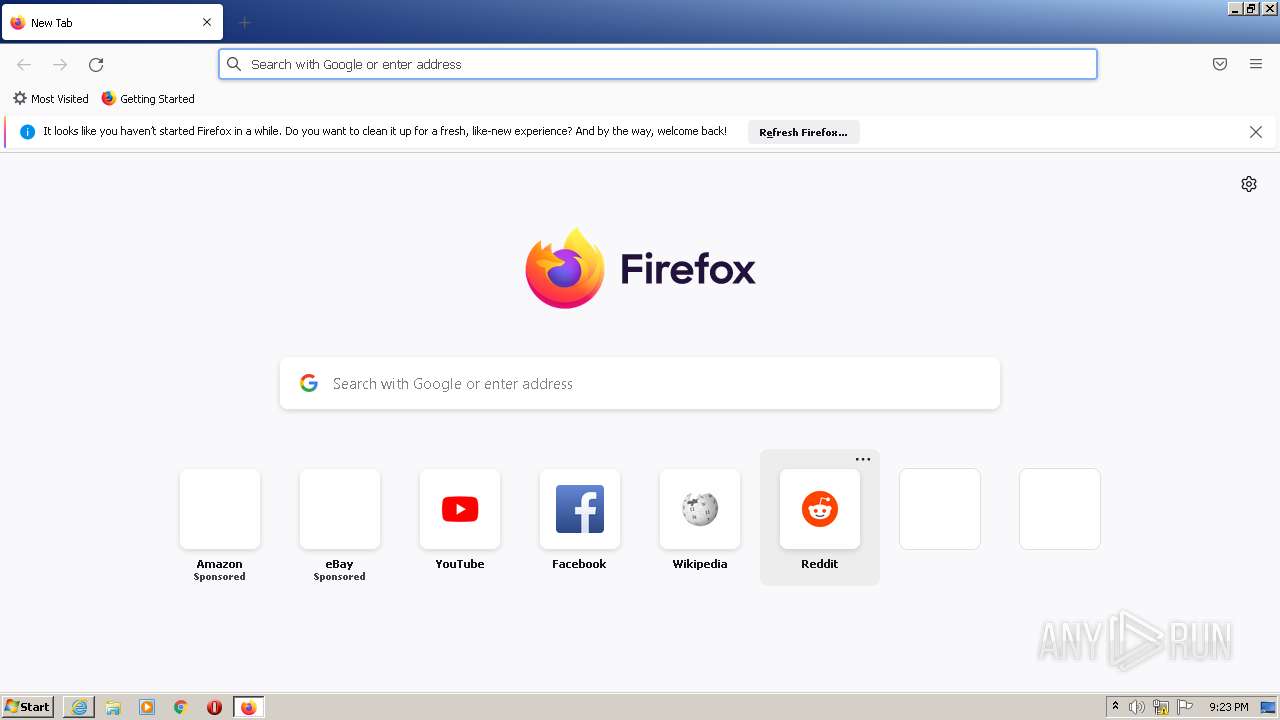The image size is (1280, 720).
Task: Click the Google logo in search box
Action: pos(309,383)
